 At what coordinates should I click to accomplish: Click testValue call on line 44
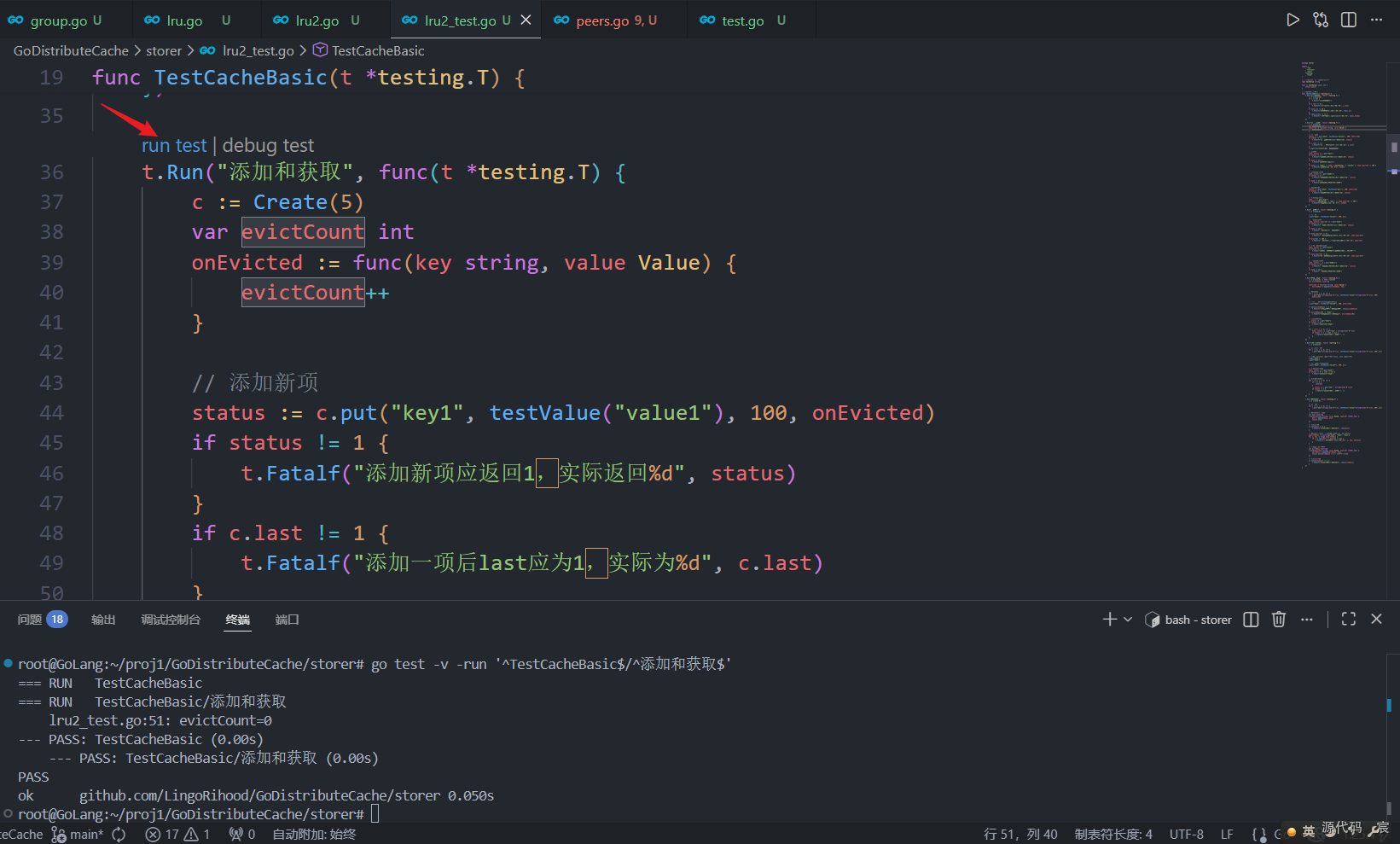coord(545,413)
